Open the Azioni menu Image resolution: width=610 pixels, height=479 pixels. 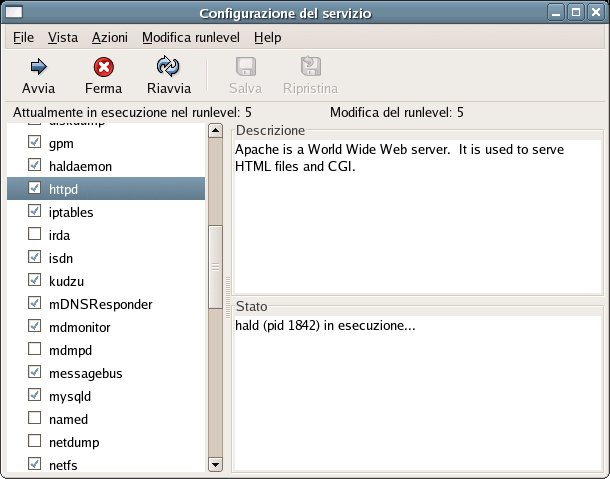pyautogui.click(x=110, y=37)
